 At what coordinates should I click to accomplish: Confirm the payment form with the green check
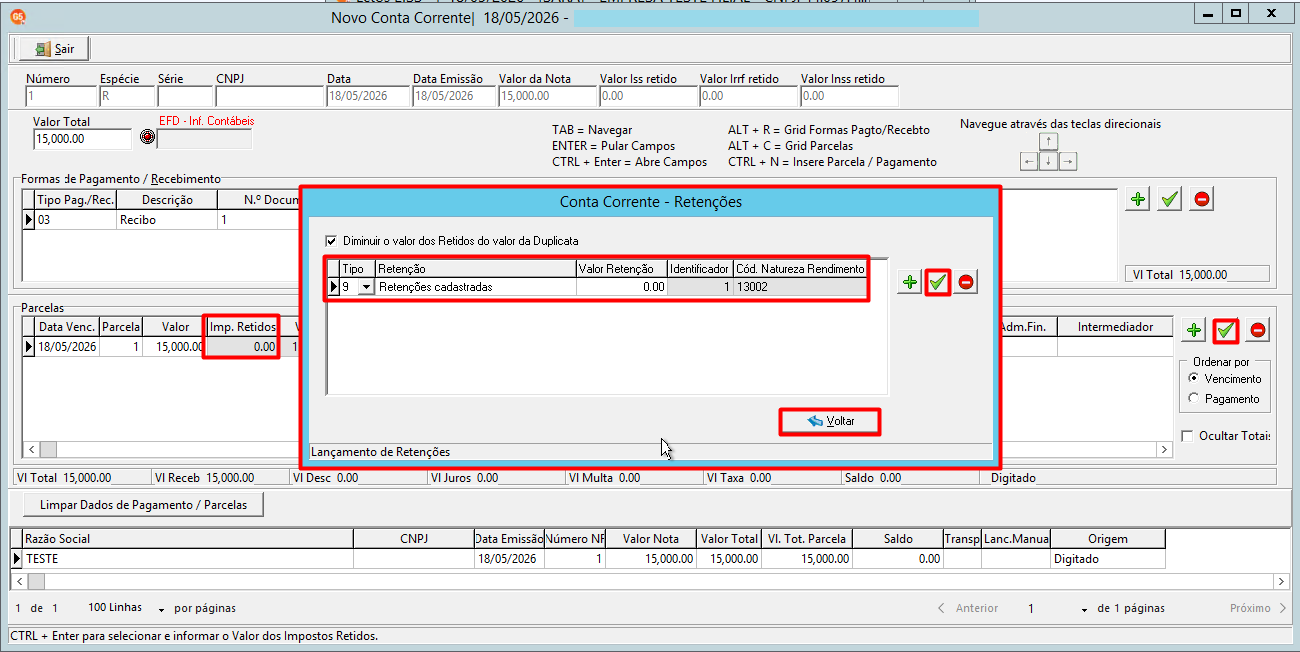click(x=1170, y=199)
